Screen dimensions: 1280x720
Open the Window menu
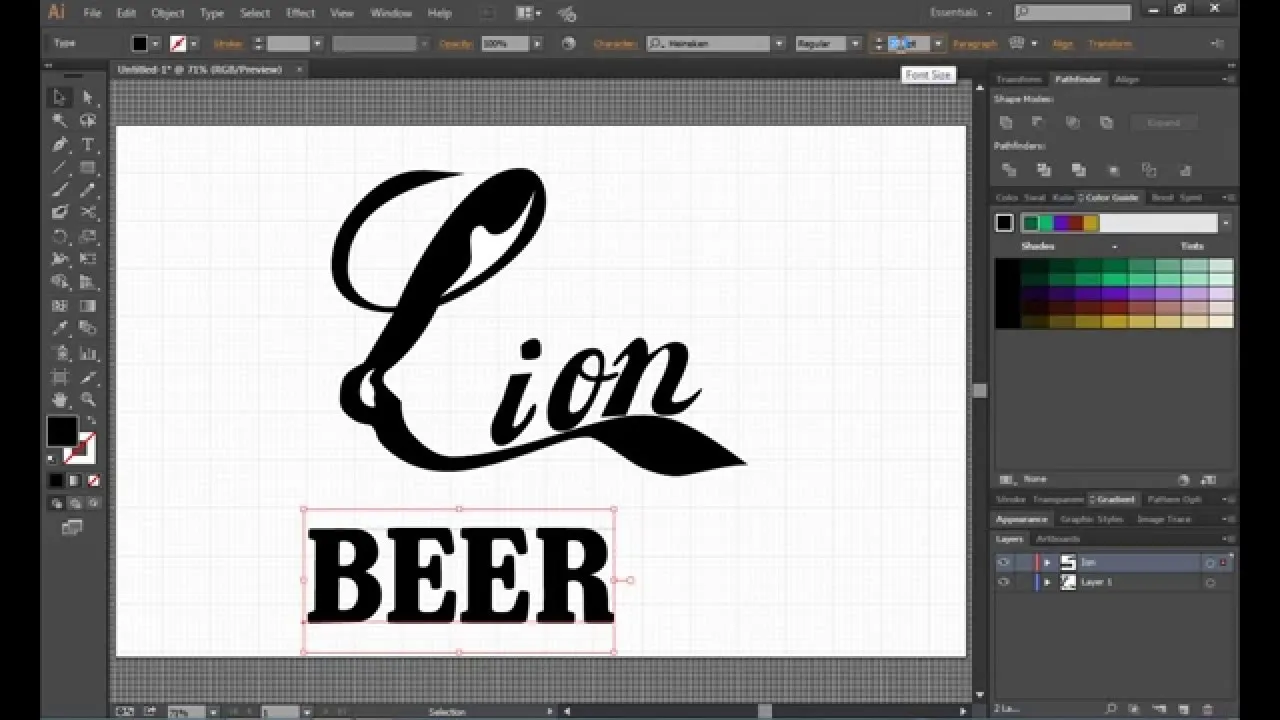[x=391, y=13]
